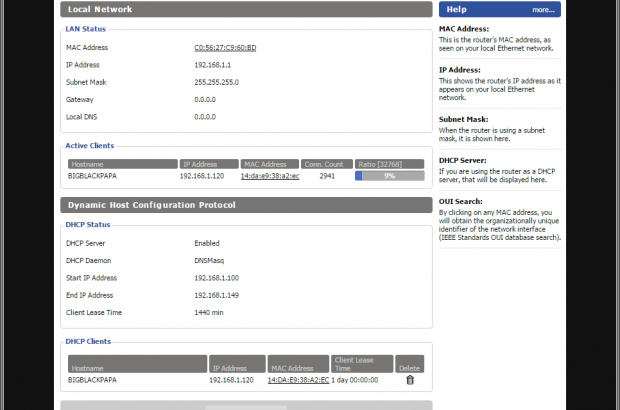
Task: Click the DHCP Daemon value DNSMasq
Action: (210, 260)
